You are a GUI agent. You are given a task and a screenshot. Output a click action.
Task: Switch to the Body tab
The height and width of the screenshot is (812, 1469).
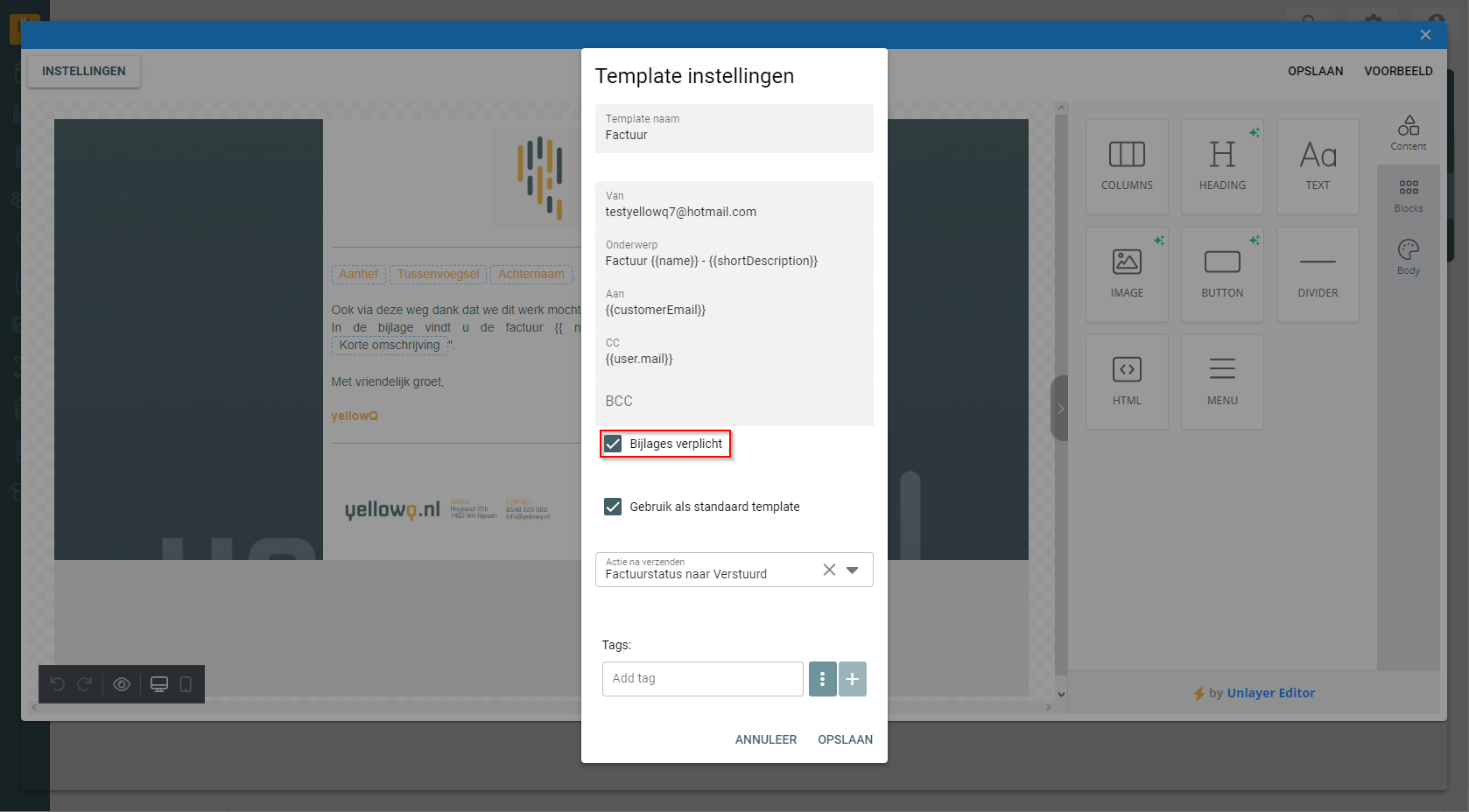point(1408,257)
